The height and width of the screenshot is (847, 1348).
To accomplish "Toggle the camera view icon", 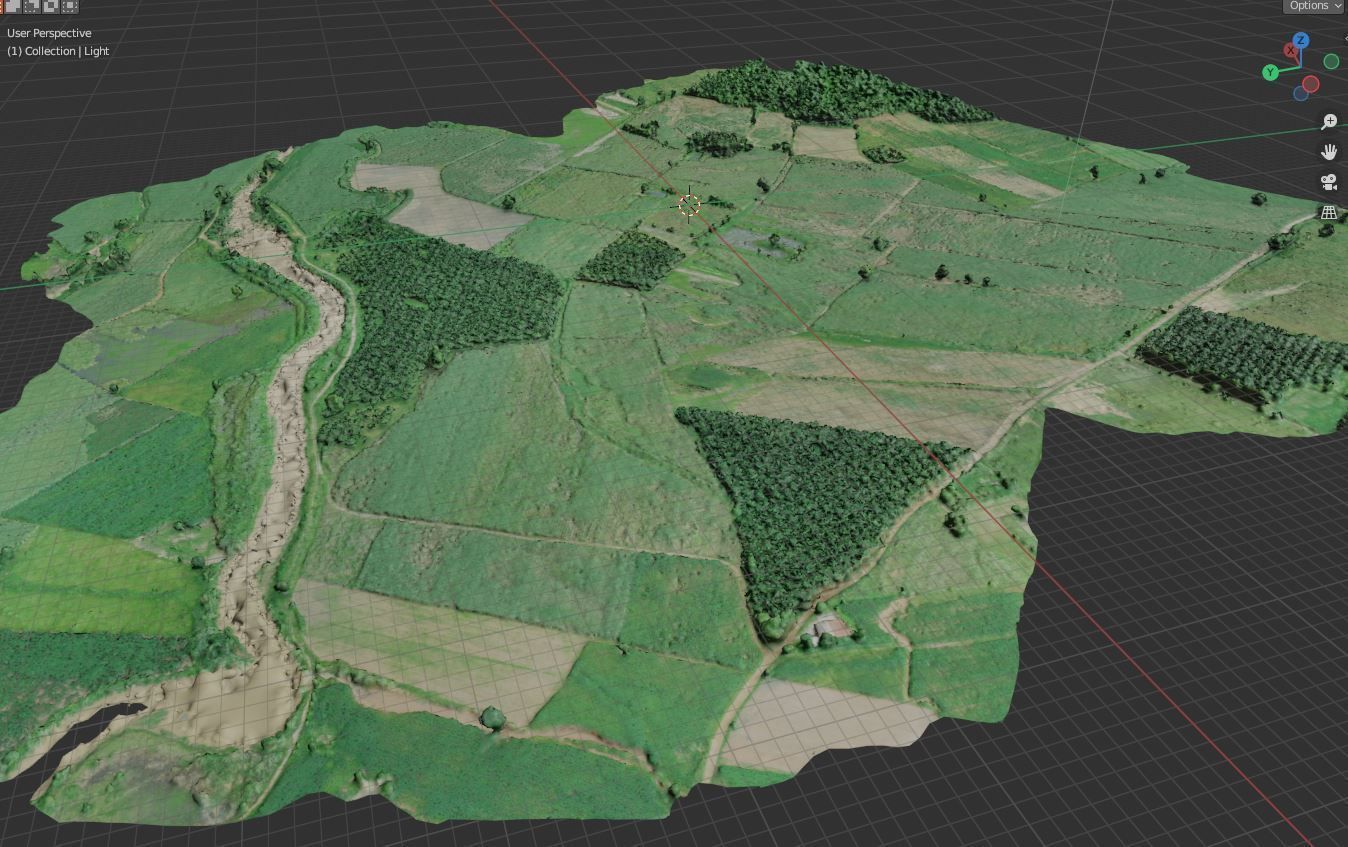I will click(x=1329, y=182).
